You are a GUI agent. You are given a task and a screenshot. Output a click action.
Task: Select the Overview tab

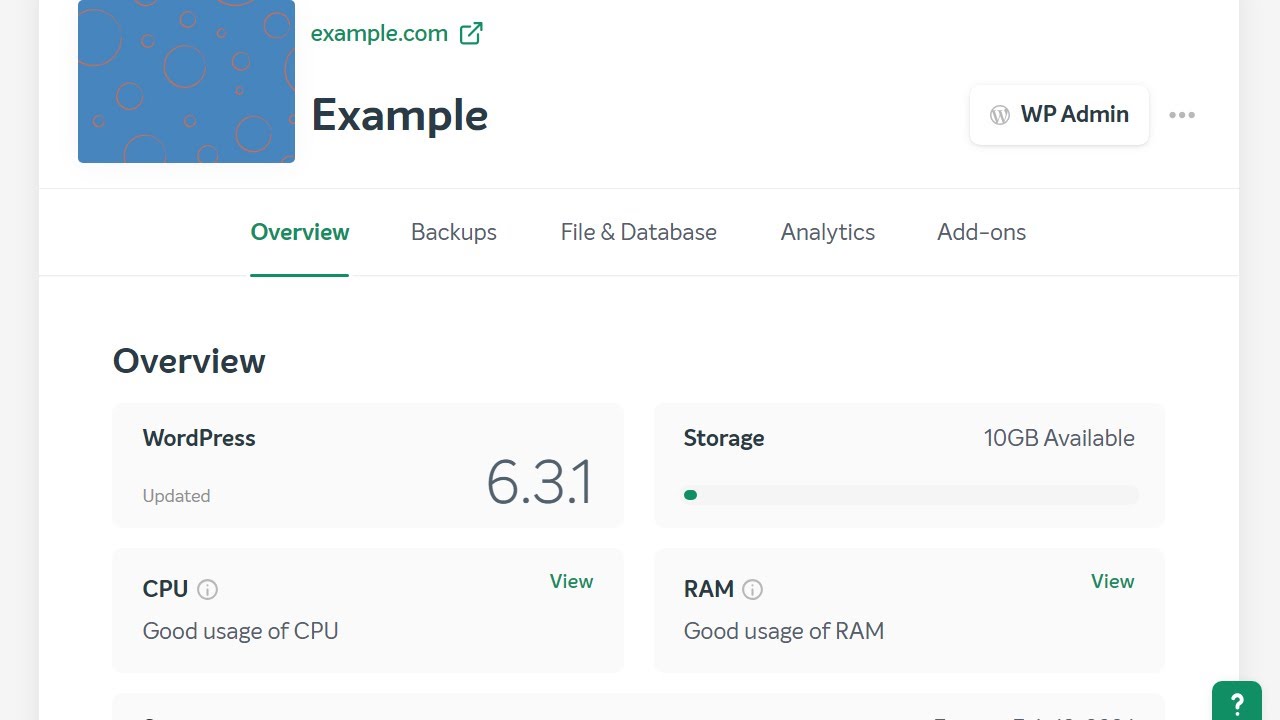tap(300, 232)
